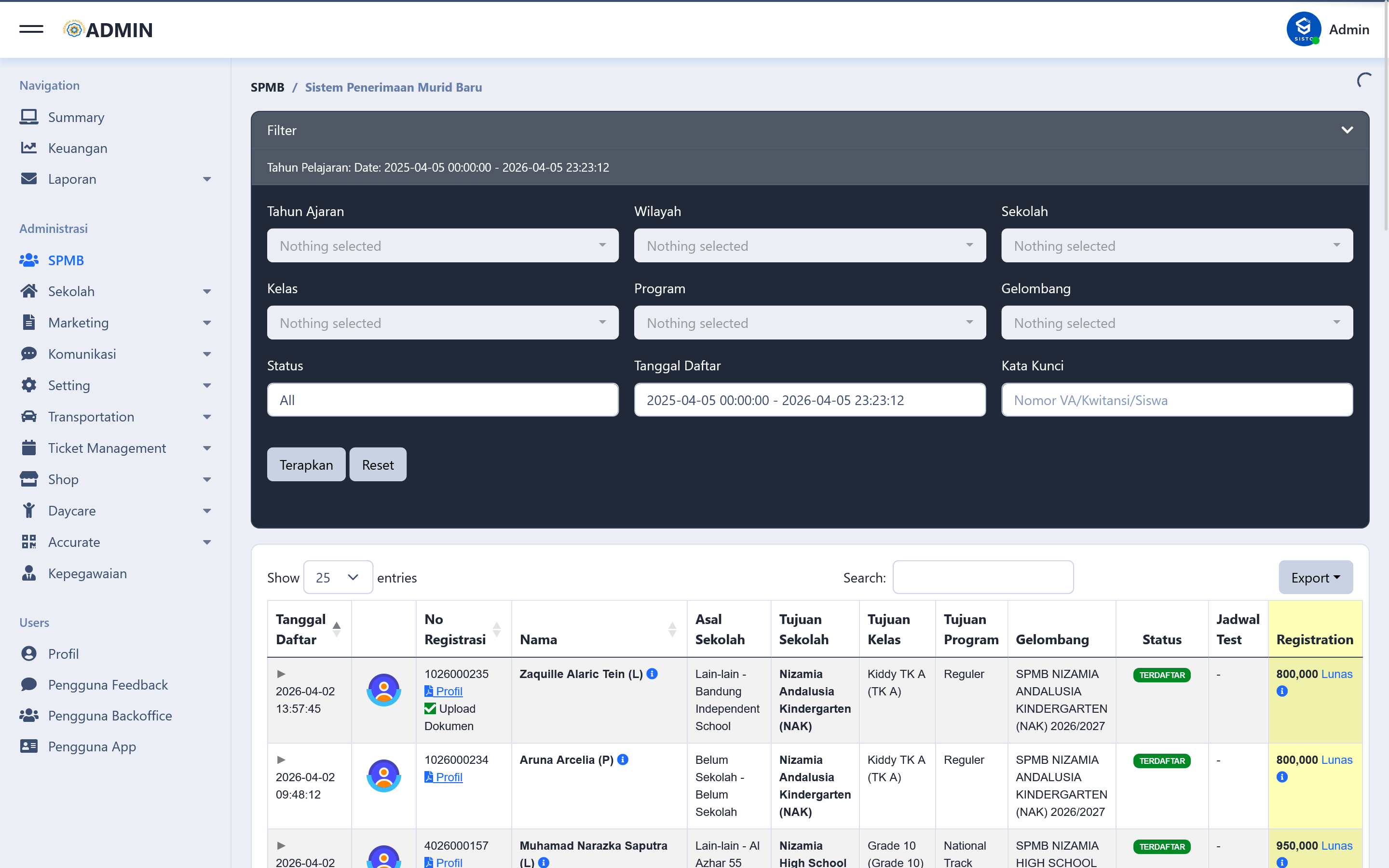Click the SPMB users icon

pyautogui.click(x=29, y=260)
